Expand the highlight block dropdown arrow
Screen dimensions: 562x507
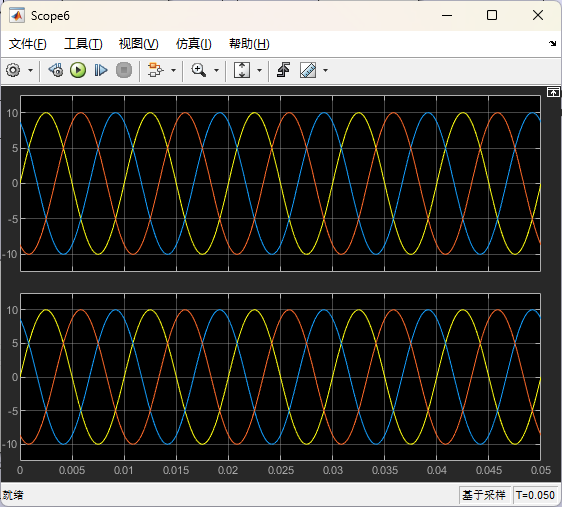(x=173, y=70)
